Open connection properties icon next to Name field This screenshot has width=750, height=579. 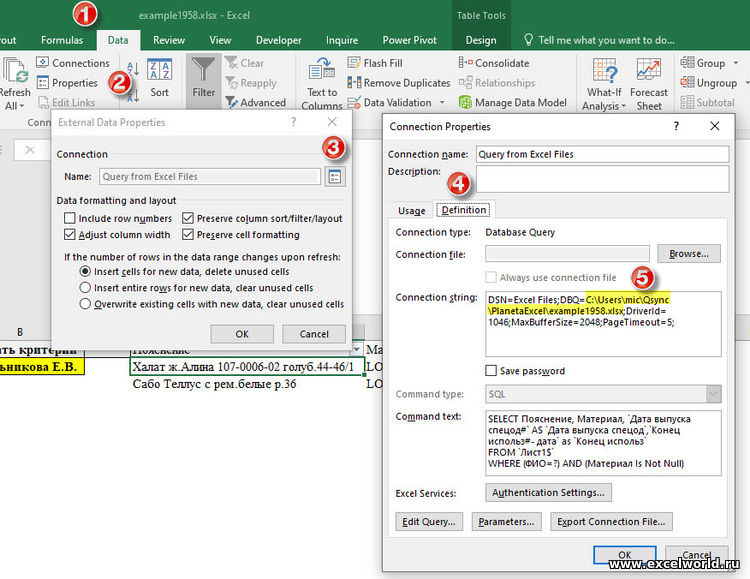point(335,177)
